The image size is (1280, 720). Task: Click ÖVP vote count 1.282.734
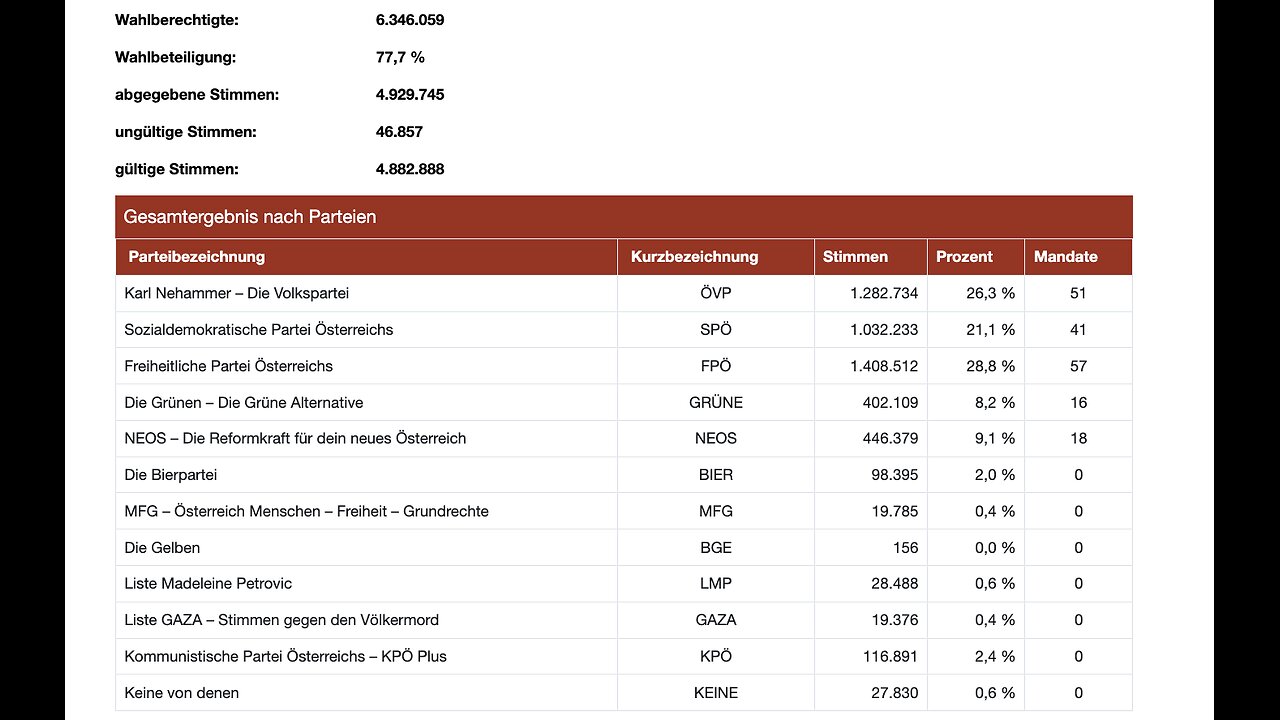pos(884,293)
